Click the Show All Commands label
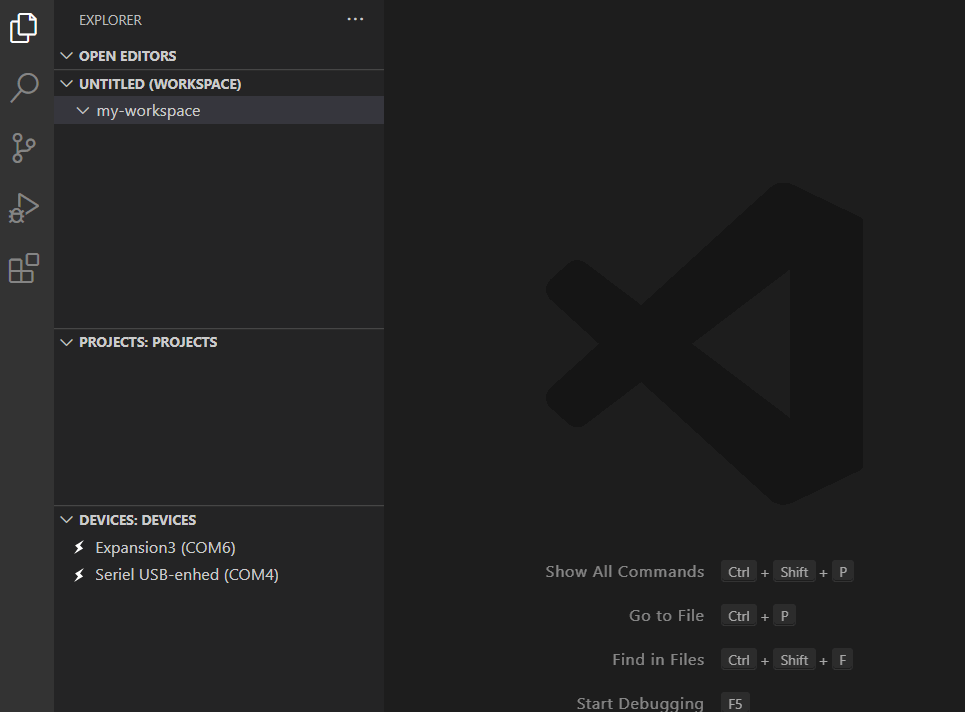The image size is (965, 712). [625, 572]
